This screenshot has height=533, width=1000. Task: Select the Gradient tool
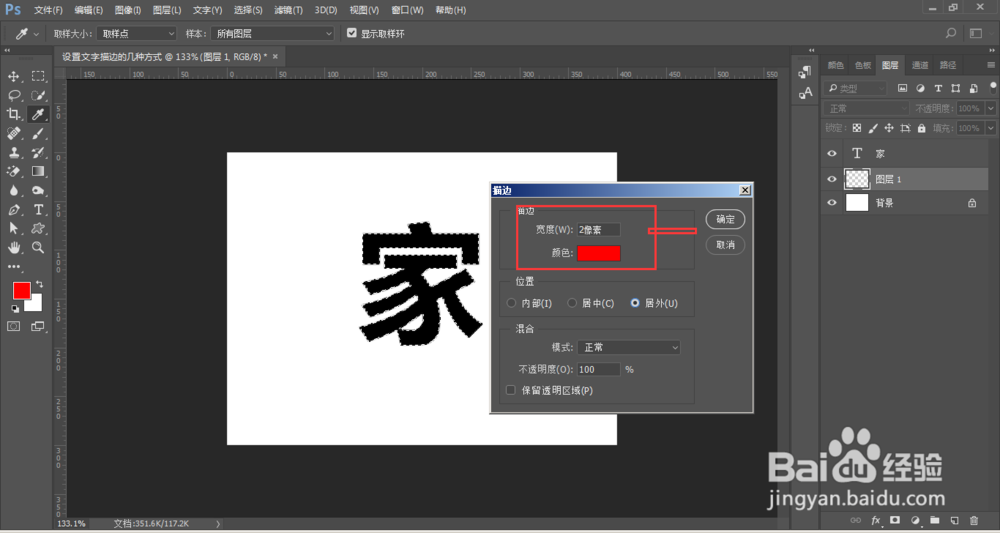(x=38, y=171)
